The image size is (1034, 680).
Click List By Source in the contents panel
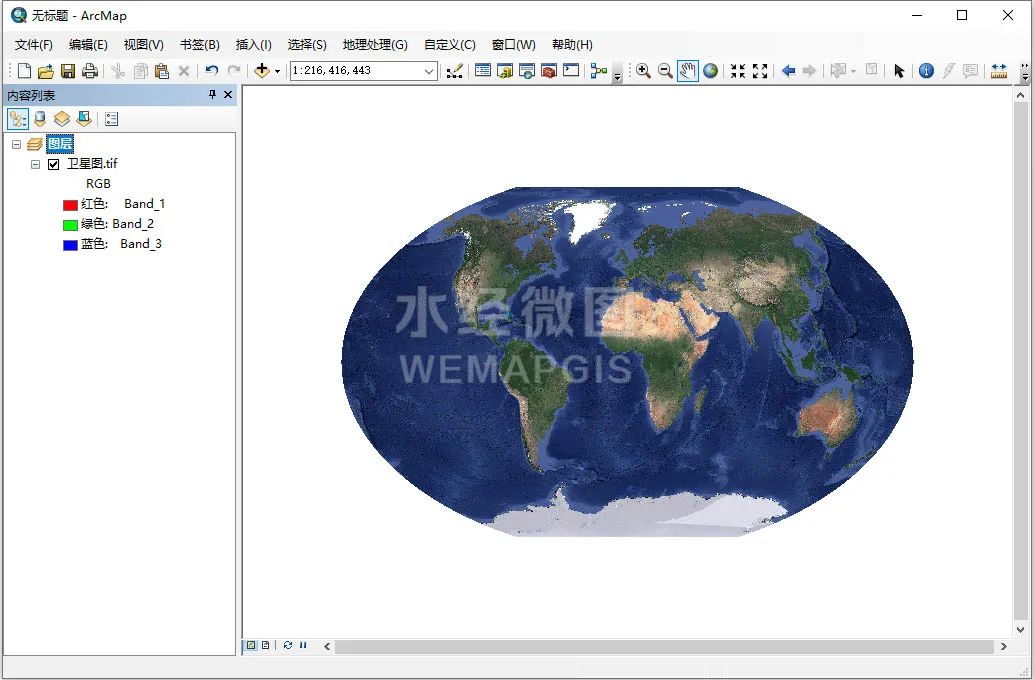(39, 118)
